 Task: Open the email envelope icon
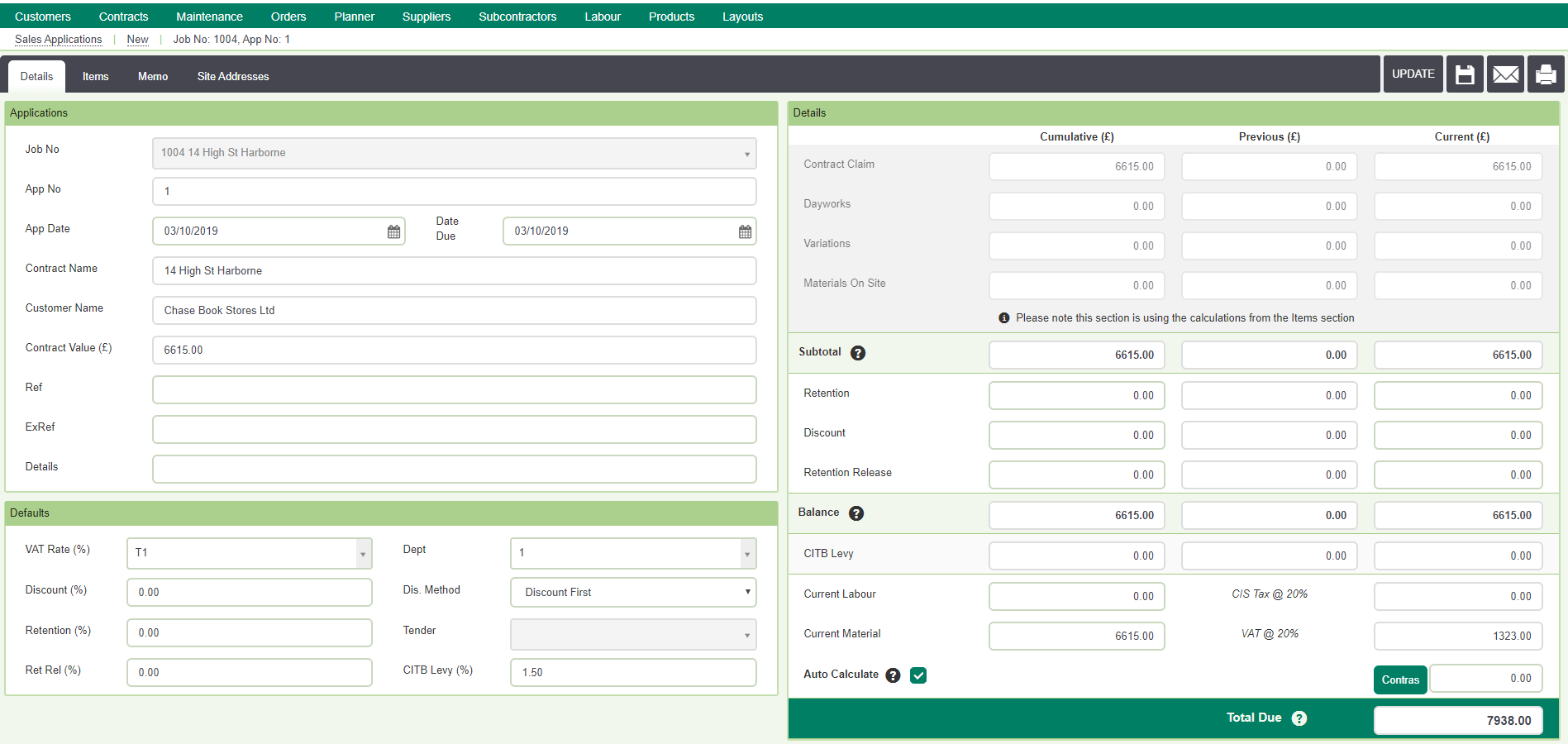(x=1505, y=74)
